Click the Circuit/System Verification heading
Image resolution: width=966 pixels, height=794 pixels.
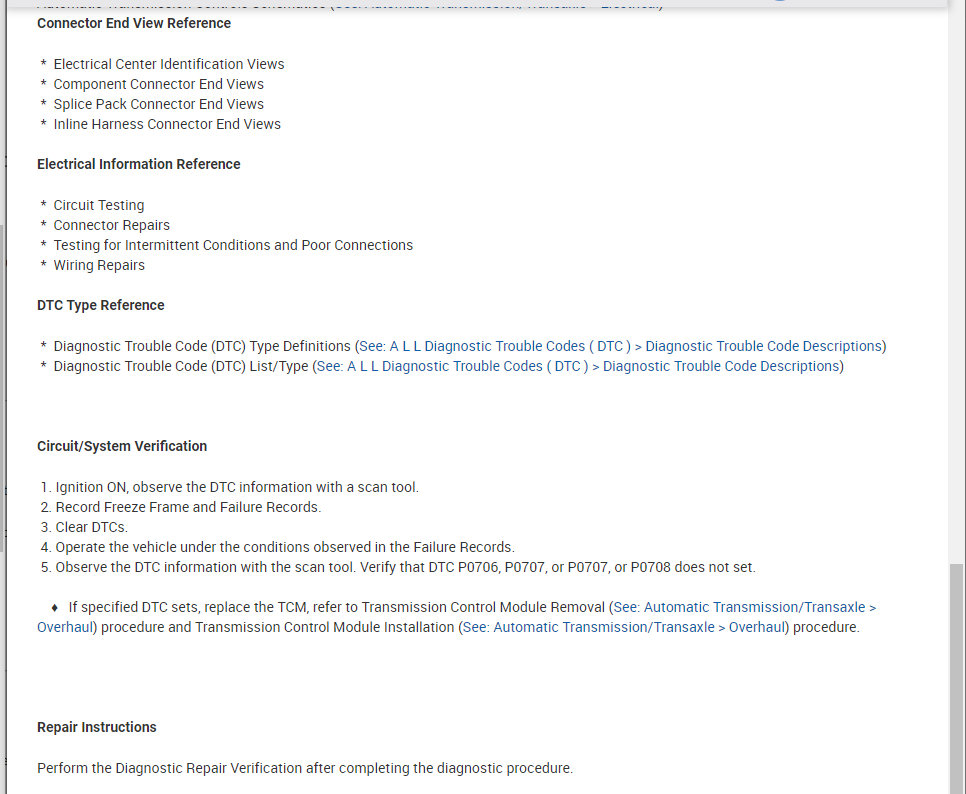[x=122, y=446]
